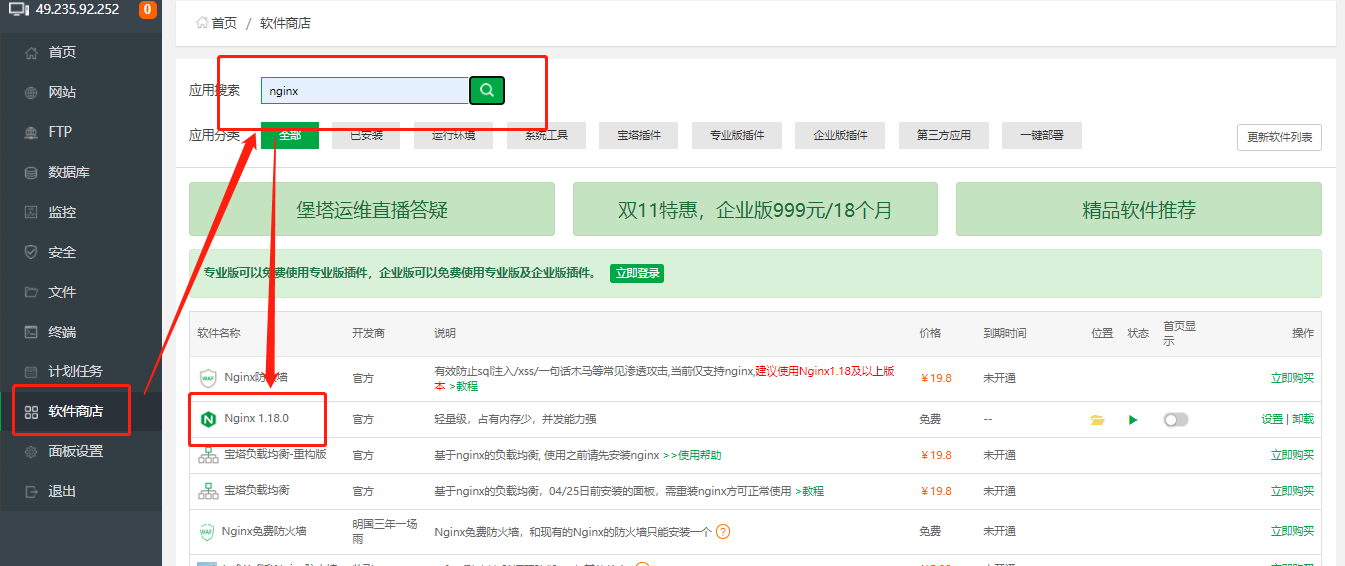This screenshot has width=1345, height=566.
Task: Click 立即购买 in Nginx防火墙 row
Action: (1292, 378)
